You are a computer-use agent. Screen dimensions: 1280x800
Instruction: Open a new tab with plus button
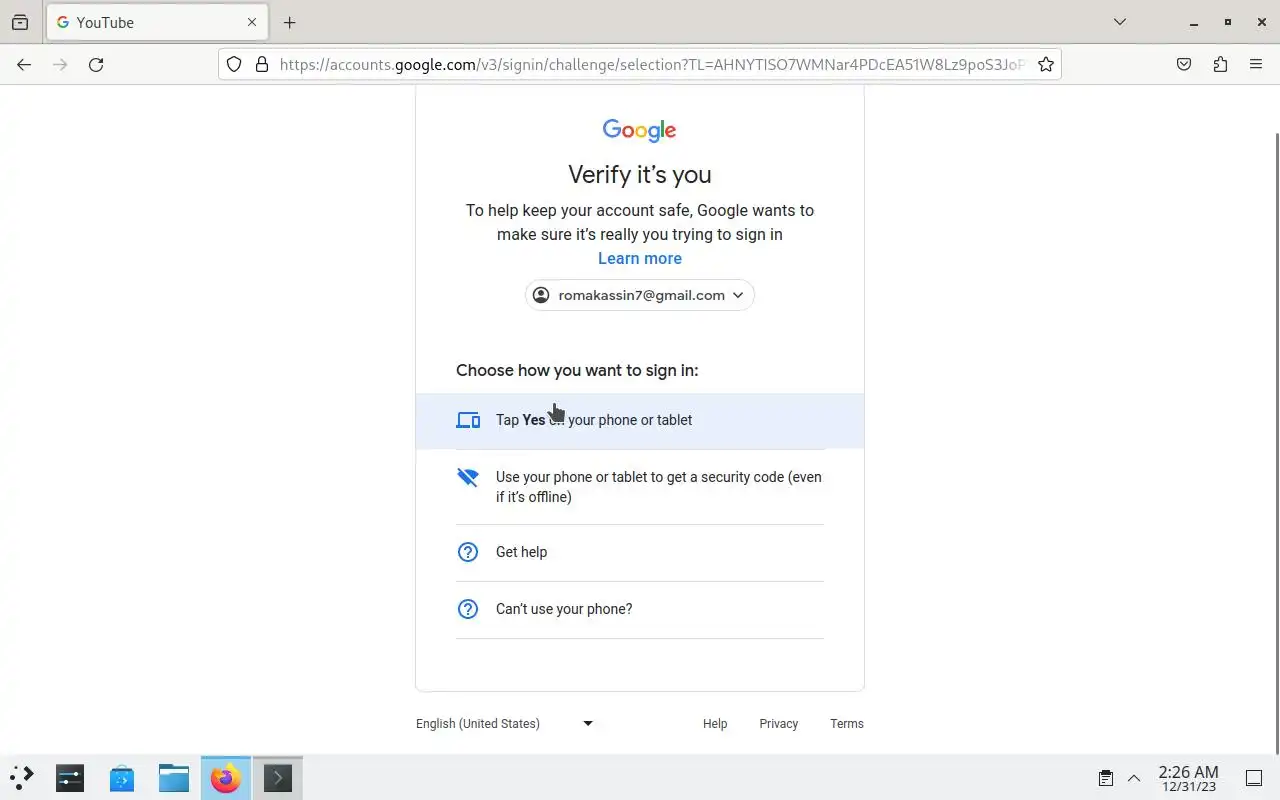289,22
